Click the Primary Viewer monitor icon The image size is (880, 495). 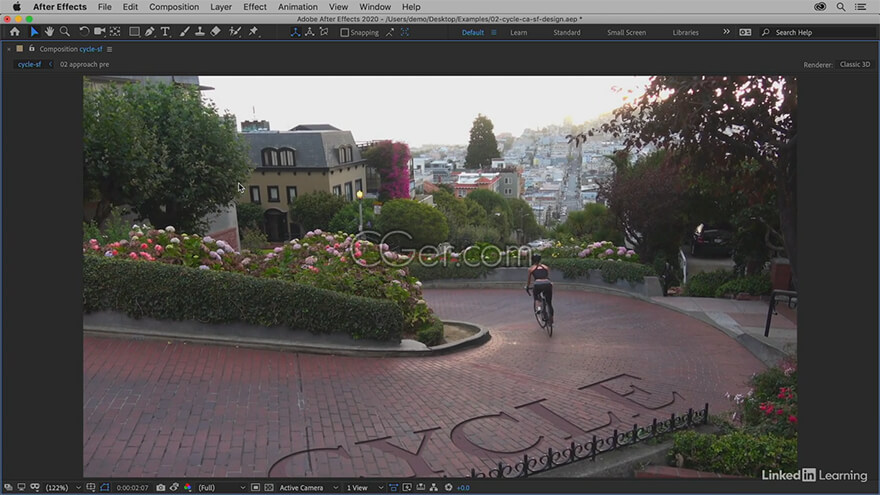[x=21, y=487]
